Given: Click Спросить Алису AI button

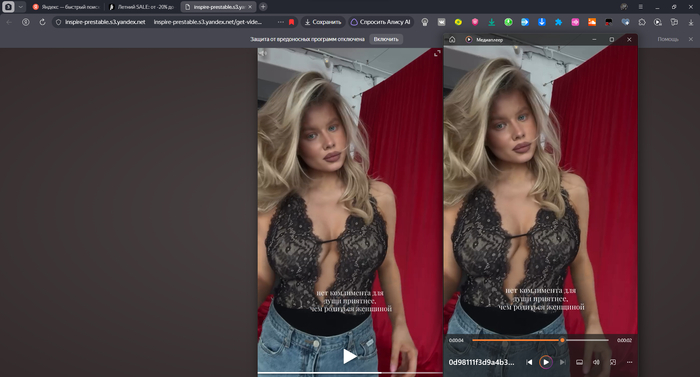Looking at the screenshot, I should coord(380,22).
